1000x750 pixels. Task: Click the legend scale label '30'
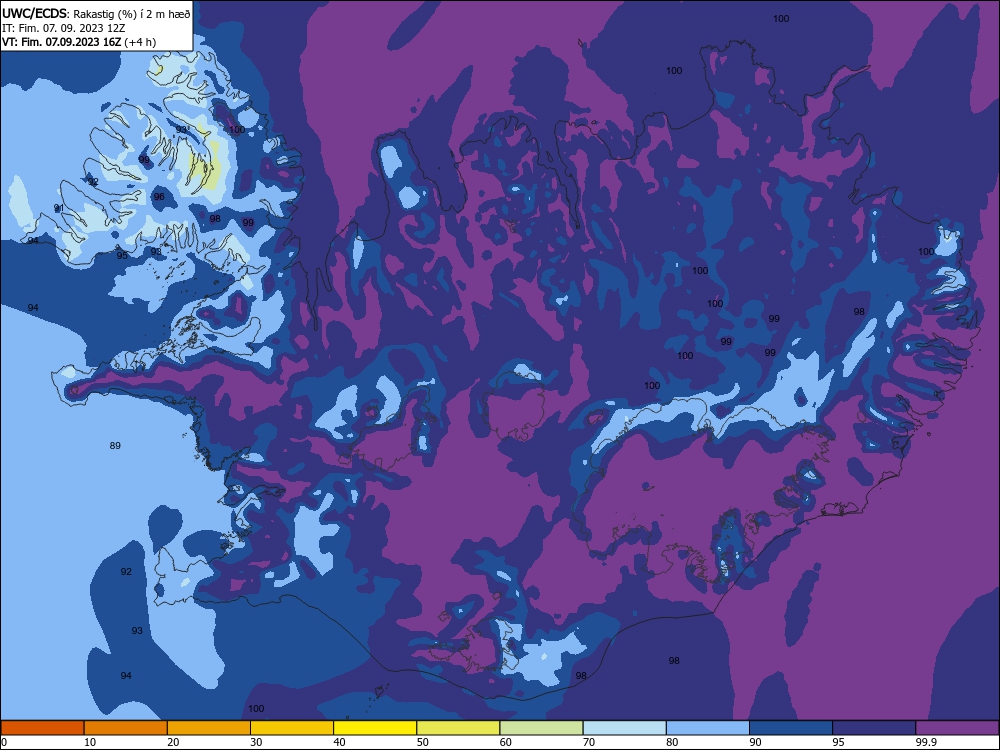tap(256, 742)
